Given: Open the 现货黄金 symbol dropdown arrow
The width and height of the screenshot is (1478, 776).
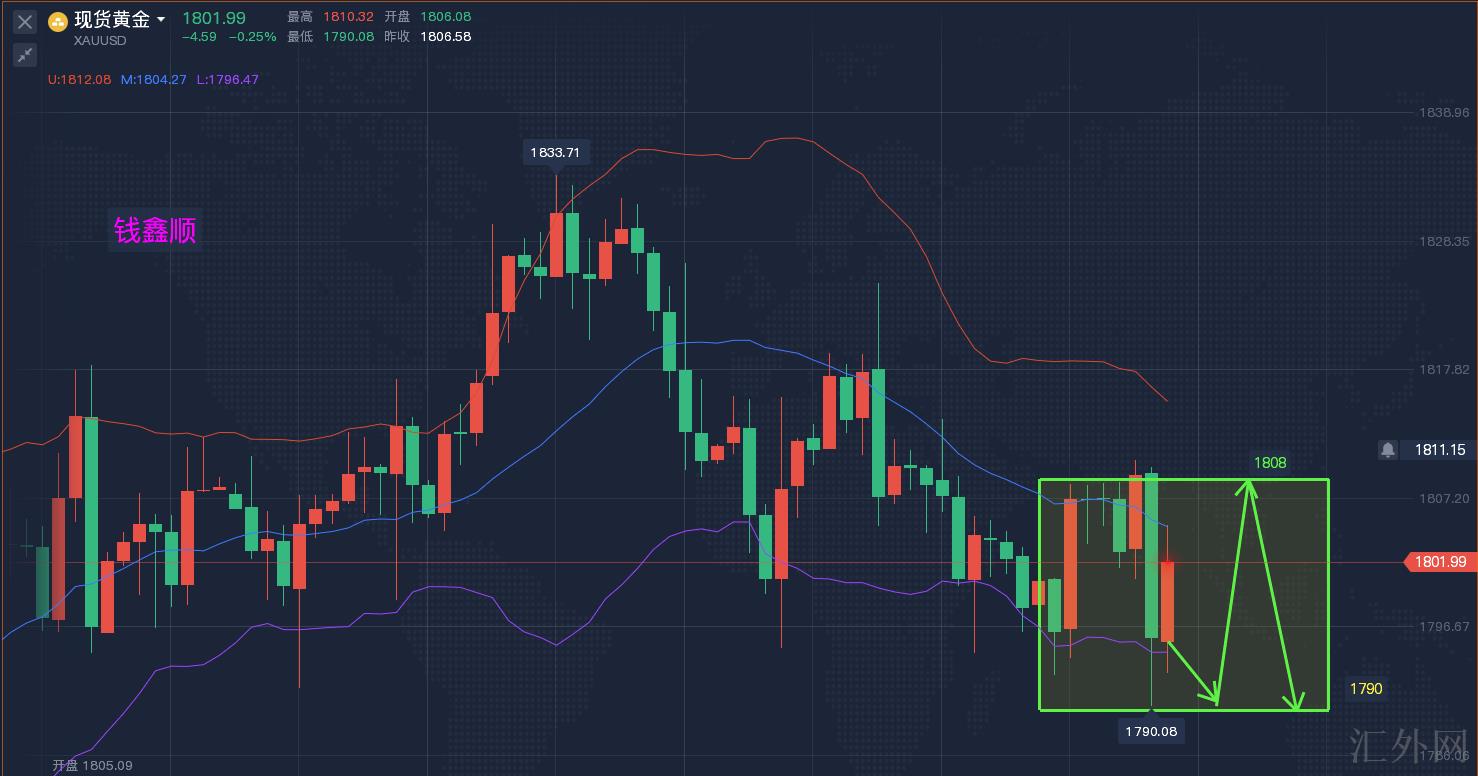Looking at the screenshot, I should pyautogui.click(x=161, y=19).
